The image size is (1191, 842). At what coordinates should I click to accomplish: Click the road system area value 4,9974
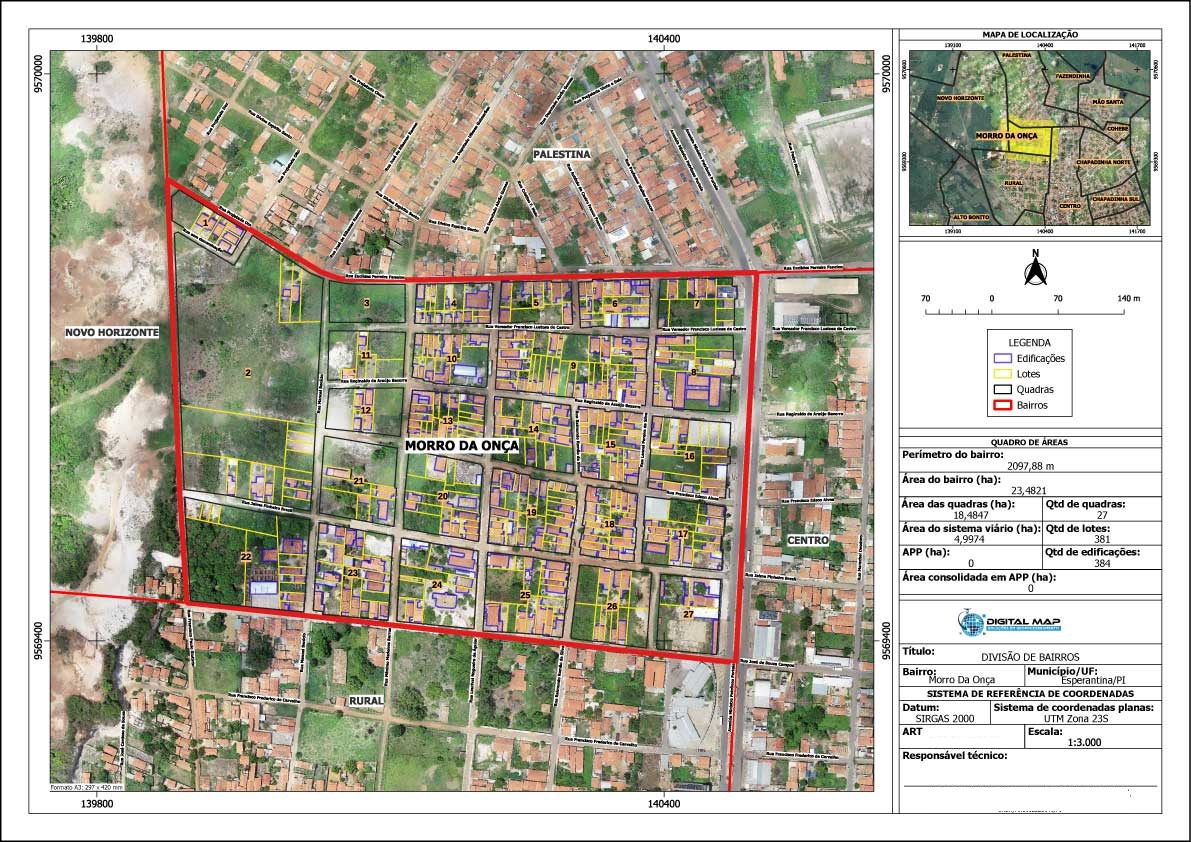[x=971, y=539]
